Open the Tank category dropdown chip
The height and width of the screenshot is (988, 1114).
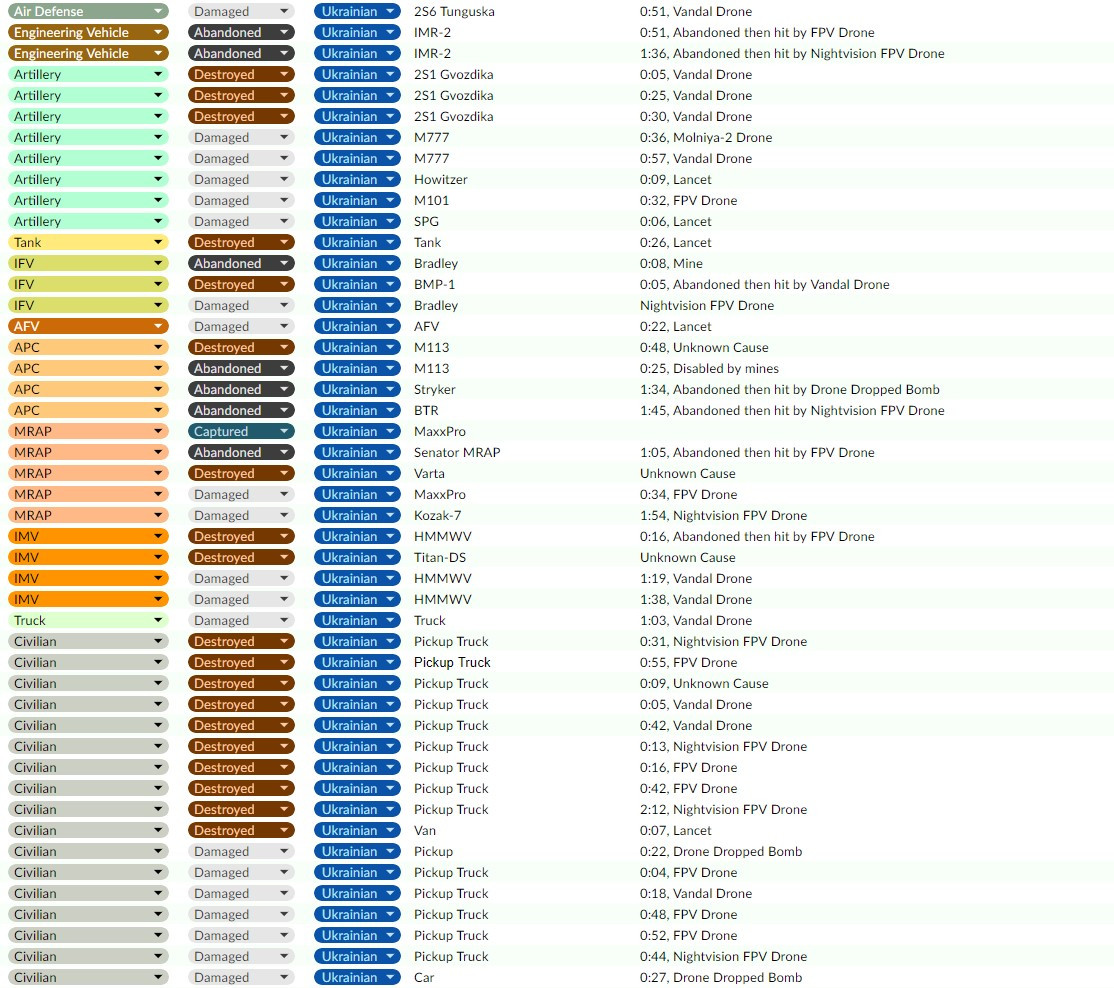click(88, 242)
